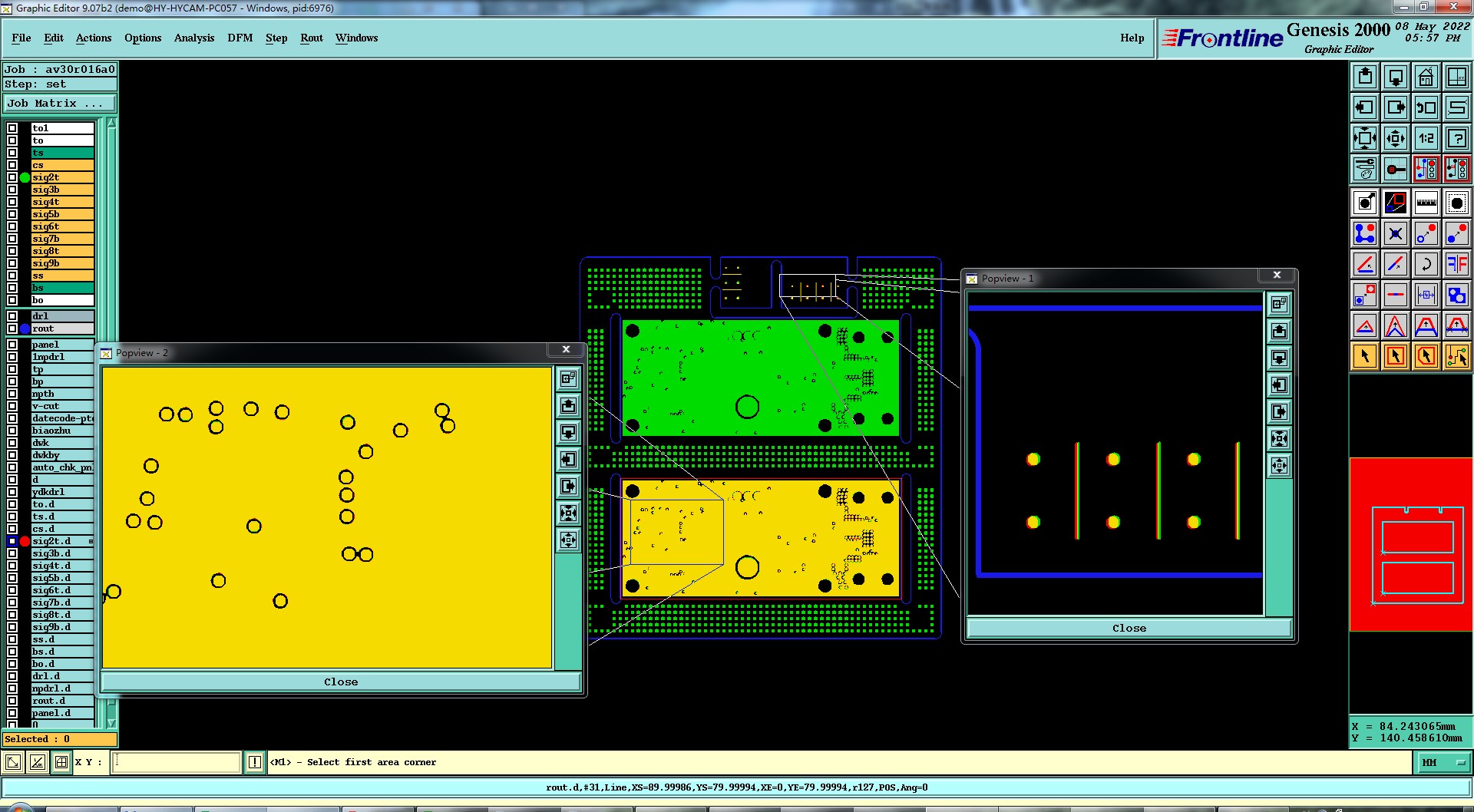
Task: Toggle the checkbox for layer sig3b
Action: (x=12, y=190)
